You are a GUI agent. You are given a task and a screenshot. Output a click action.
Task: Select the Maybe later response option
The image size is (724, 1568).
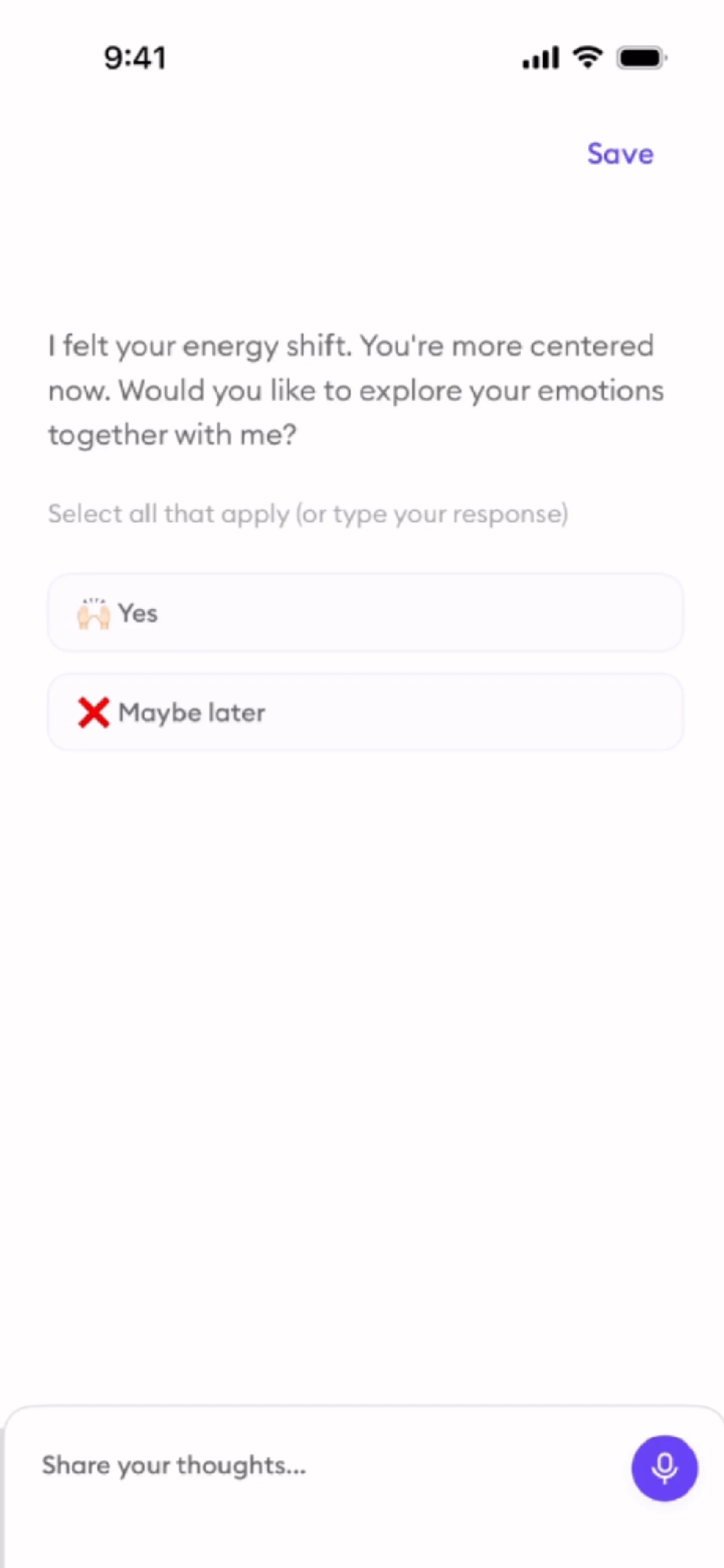(365, 712)
